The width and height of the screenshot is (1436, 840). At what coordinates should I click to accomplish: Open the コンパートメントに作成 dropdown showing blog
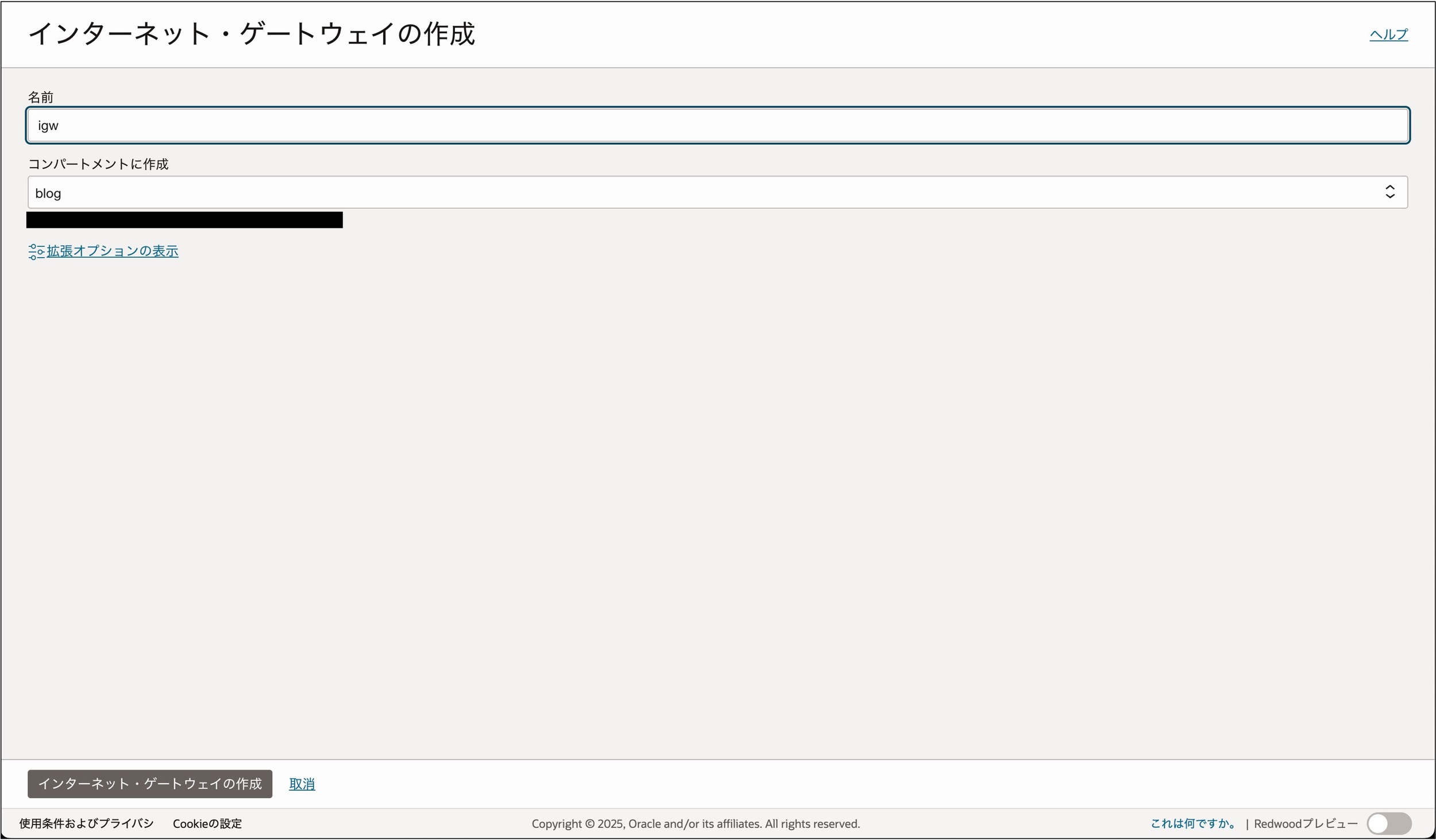tap(717, 192)
